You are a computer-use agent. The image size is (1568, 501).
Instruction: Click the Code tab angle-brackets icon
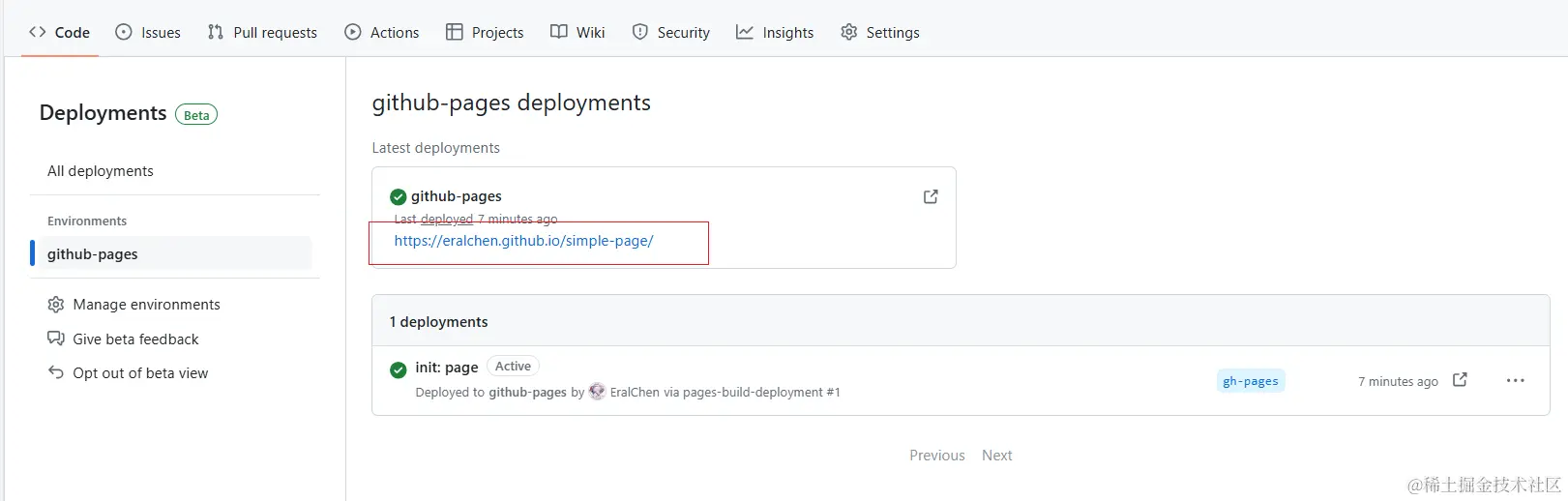pos(38,32)
